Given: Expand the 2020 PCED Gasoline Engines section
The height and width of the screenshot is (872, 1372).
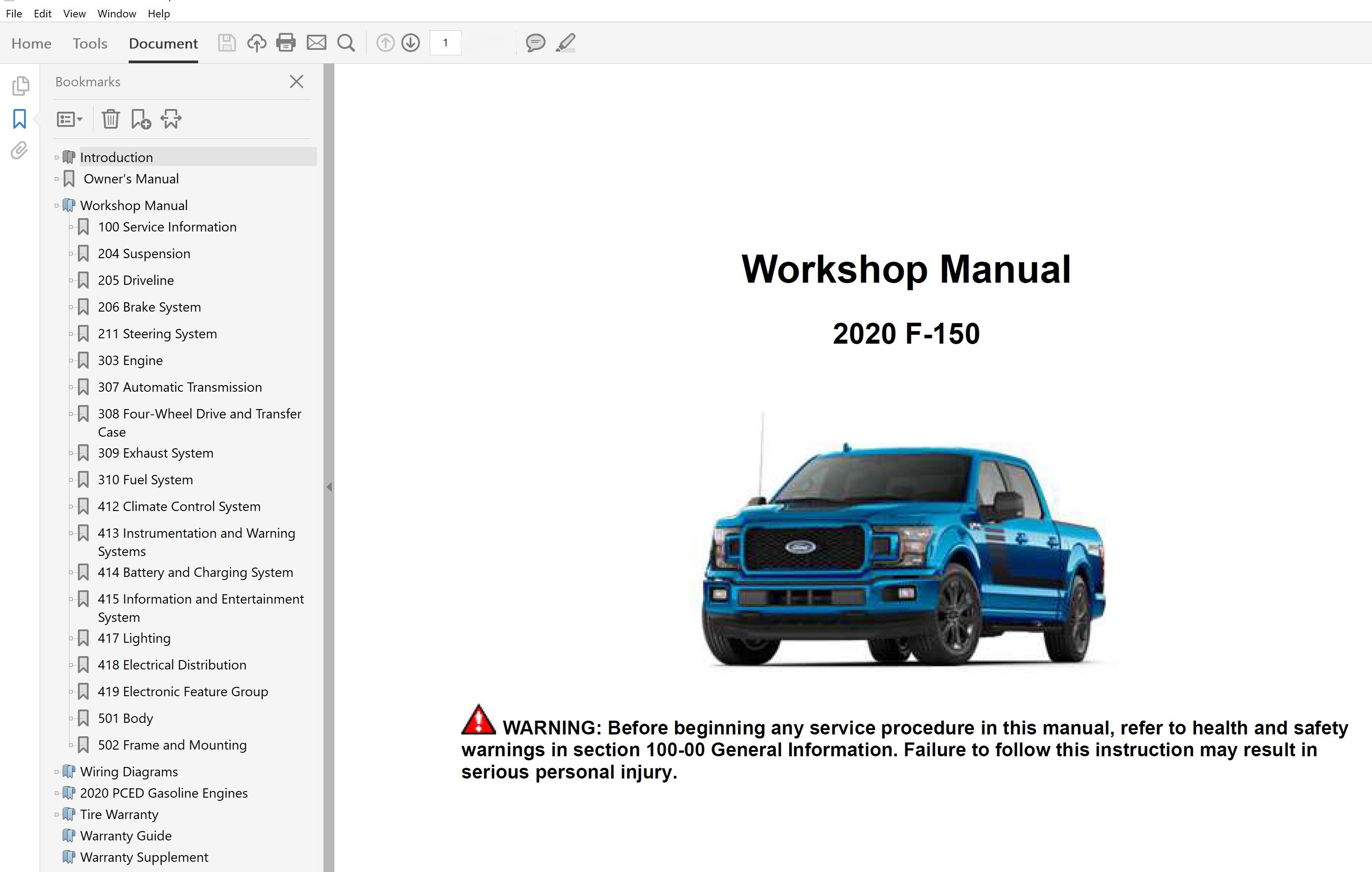Looking at the screenshot, I should pyautogui.click(x=56, y=793).
